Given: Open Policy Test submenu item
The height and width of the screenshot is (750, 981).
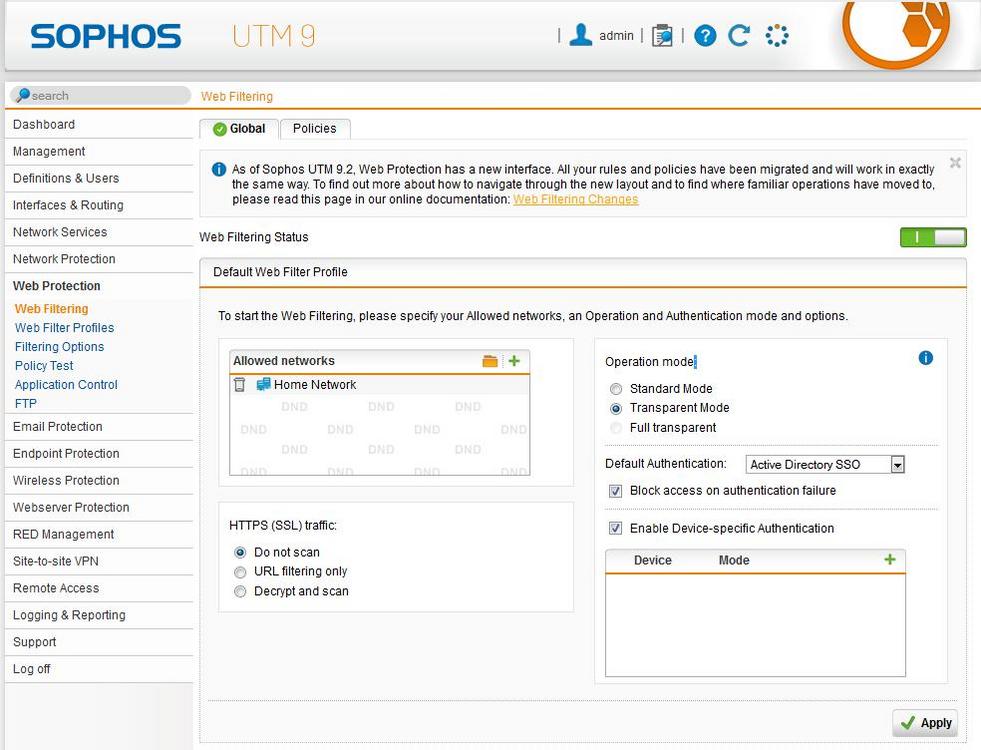Looking at the screenshot, I should (44, 366).
